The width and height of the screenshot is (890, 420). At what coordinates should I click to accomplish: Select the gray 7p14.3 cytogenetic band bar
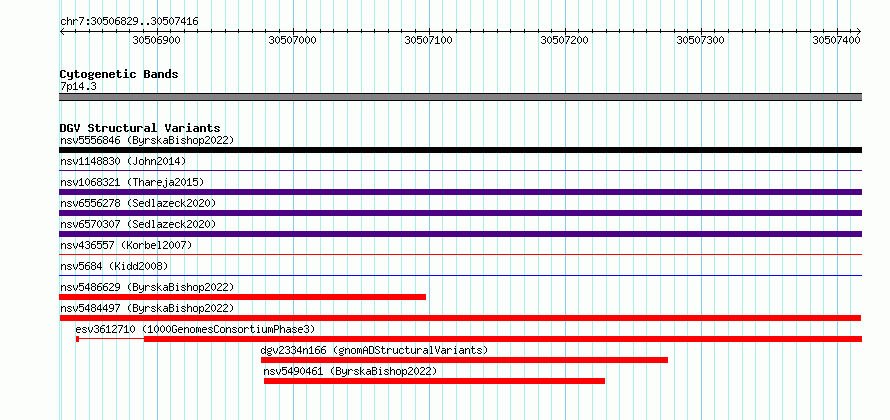460,97
